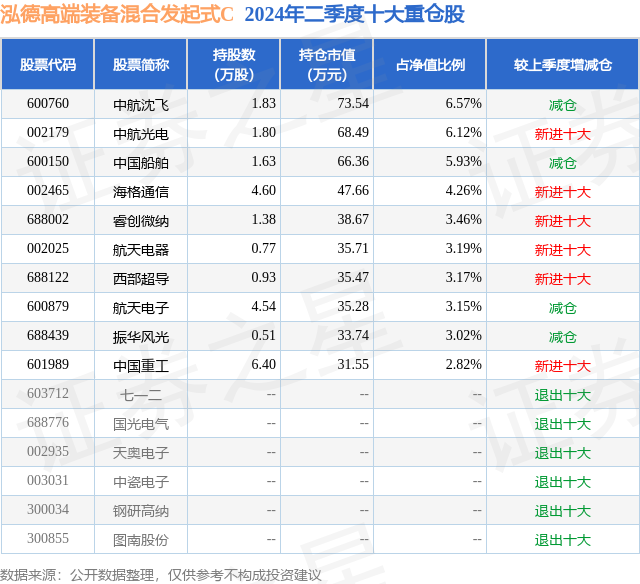Select stock name 西部超导
The width and height of the screenshot is (640, 584).
(x=141, y=279)
